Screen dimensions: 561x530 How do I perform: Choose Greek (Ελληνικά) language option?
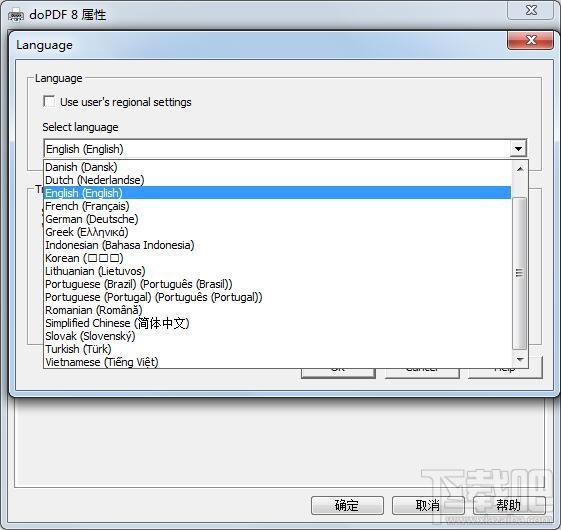(x=277, y=232)
